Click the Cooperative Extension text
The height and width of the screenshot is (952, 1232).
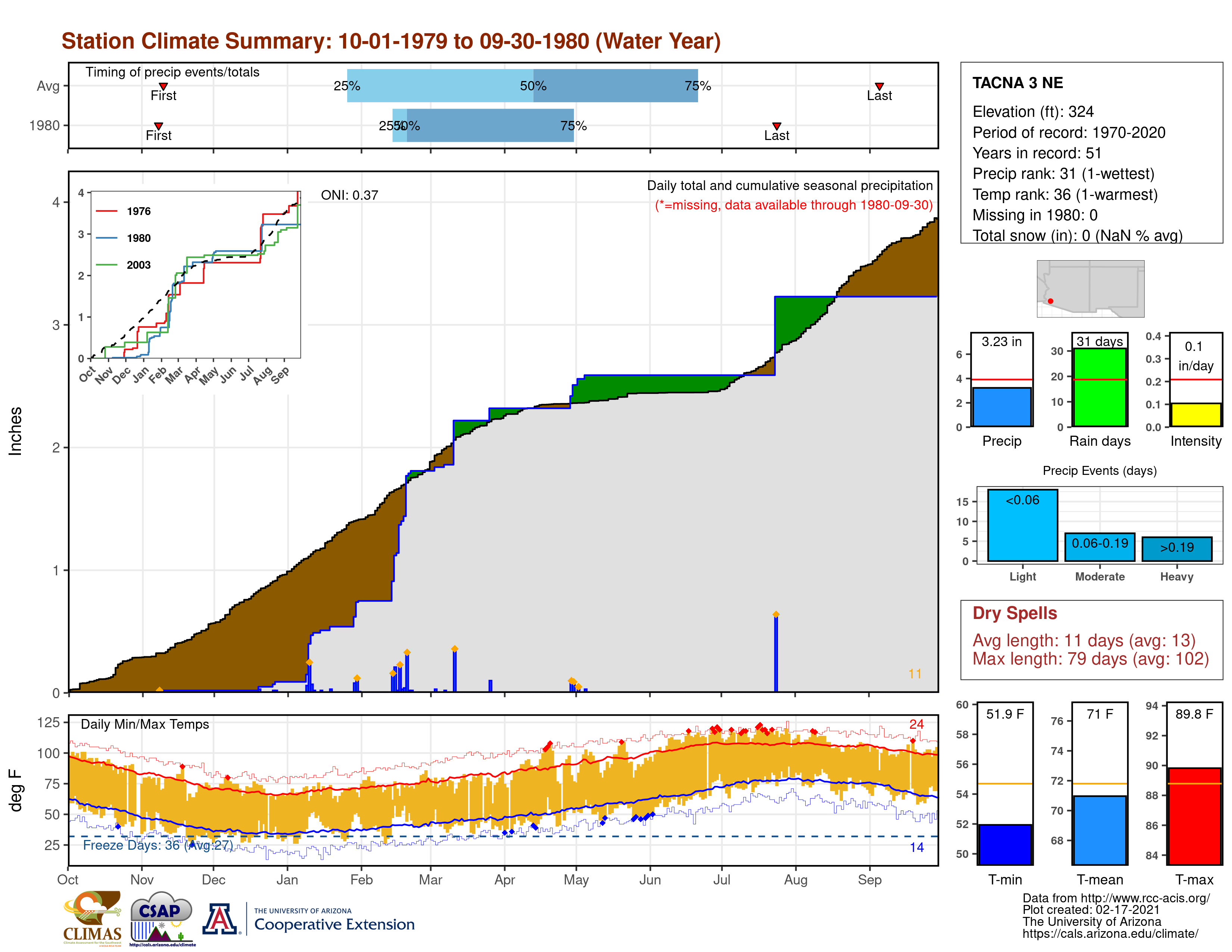(334, 924)
